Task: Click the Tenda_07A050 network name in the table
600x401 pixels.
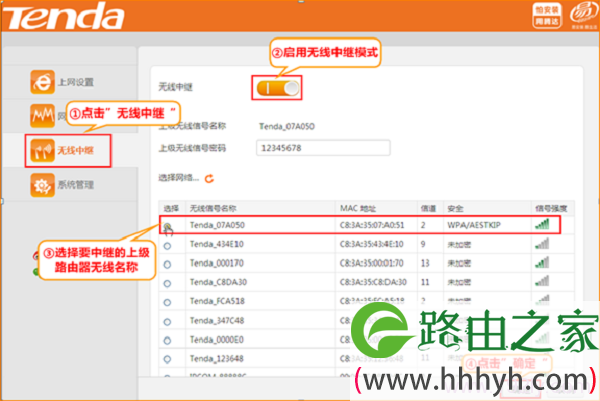Action: [217, 225]
